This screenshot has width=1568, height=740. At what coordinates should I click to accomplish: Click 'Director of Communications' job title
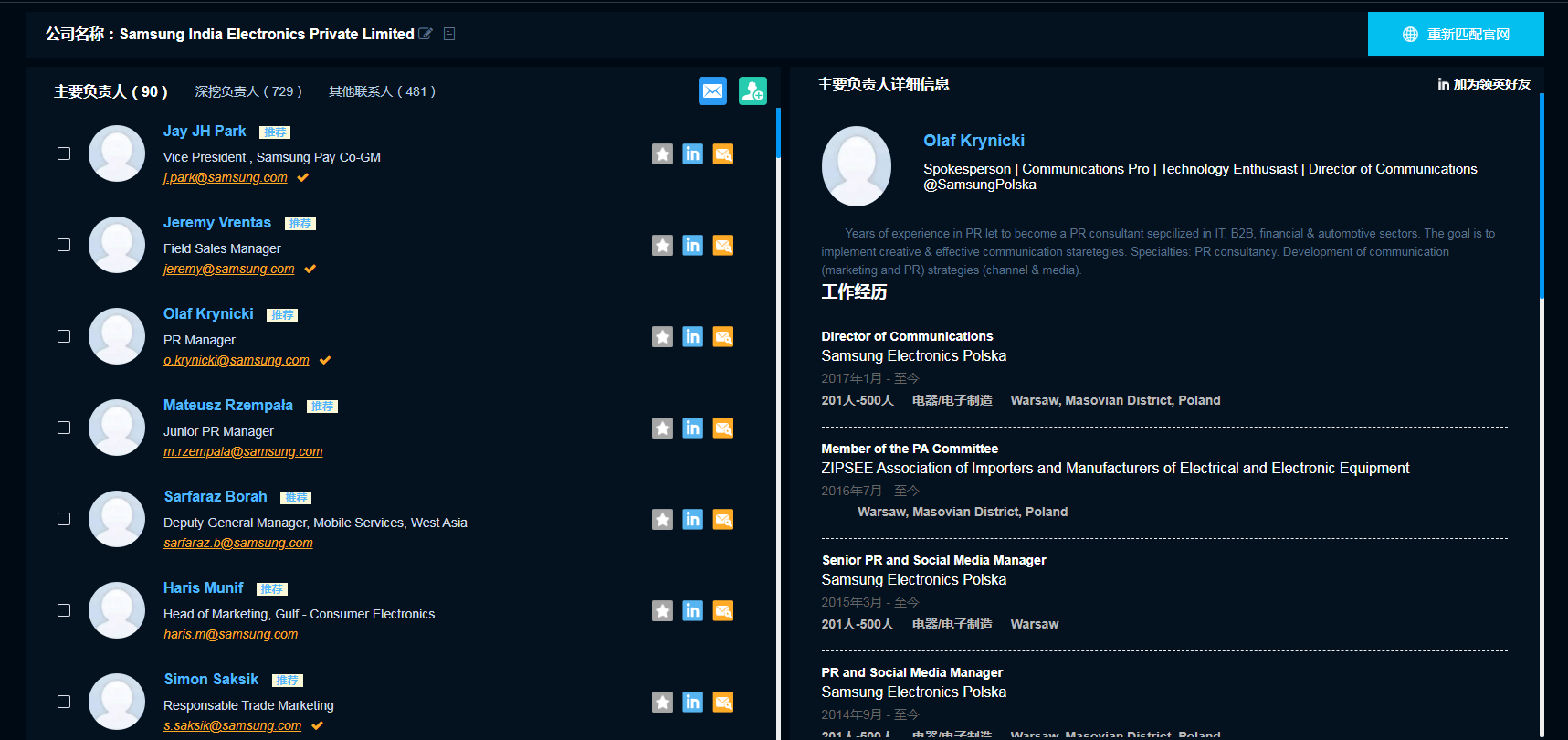coord(907,336)
